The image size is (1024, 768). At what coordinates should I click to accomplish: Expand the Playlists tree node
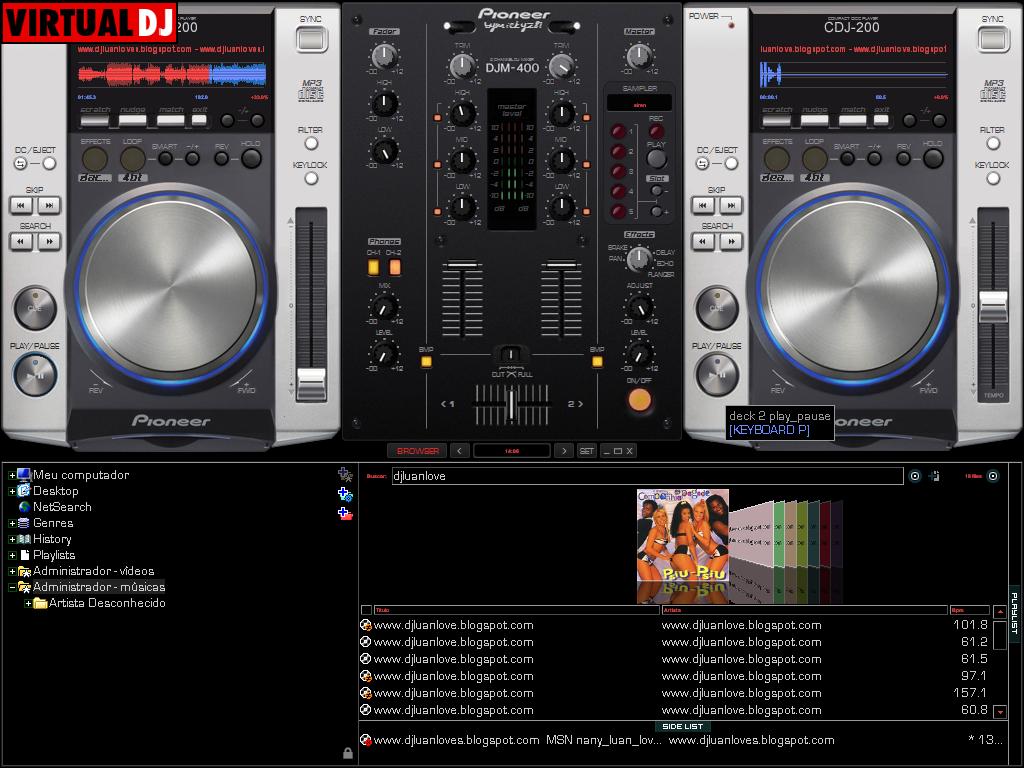12,555
